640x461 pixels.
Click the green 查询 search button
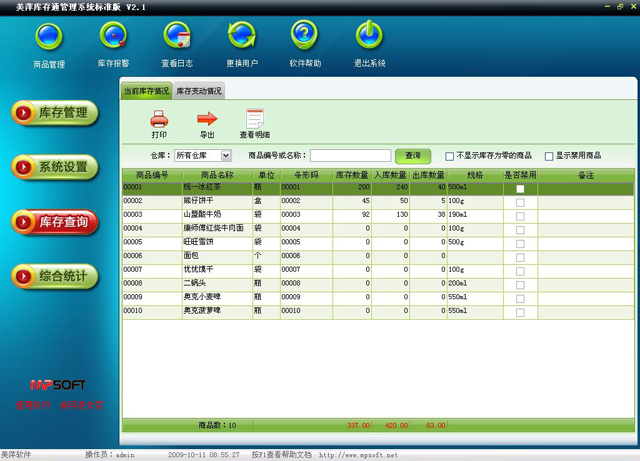413,156
